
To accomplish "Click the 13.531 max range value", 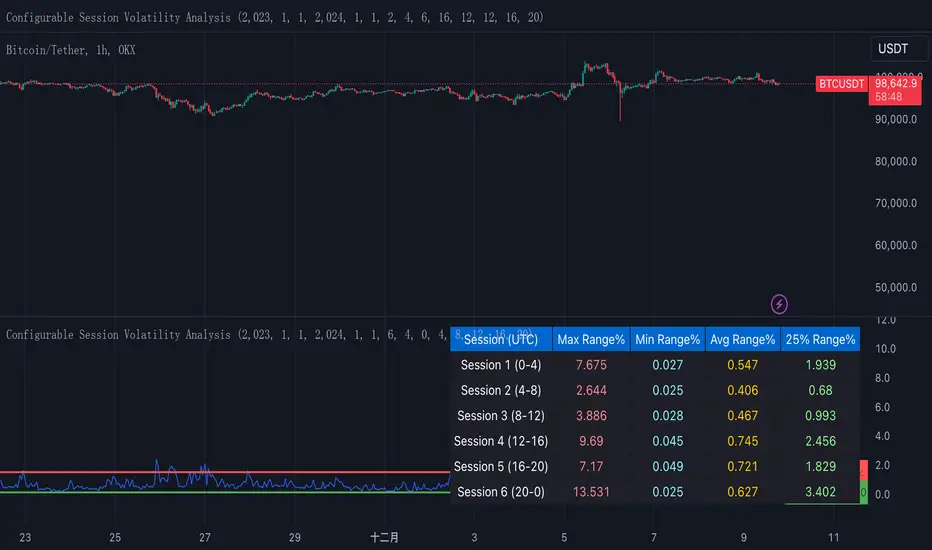I will click(591, 492).
